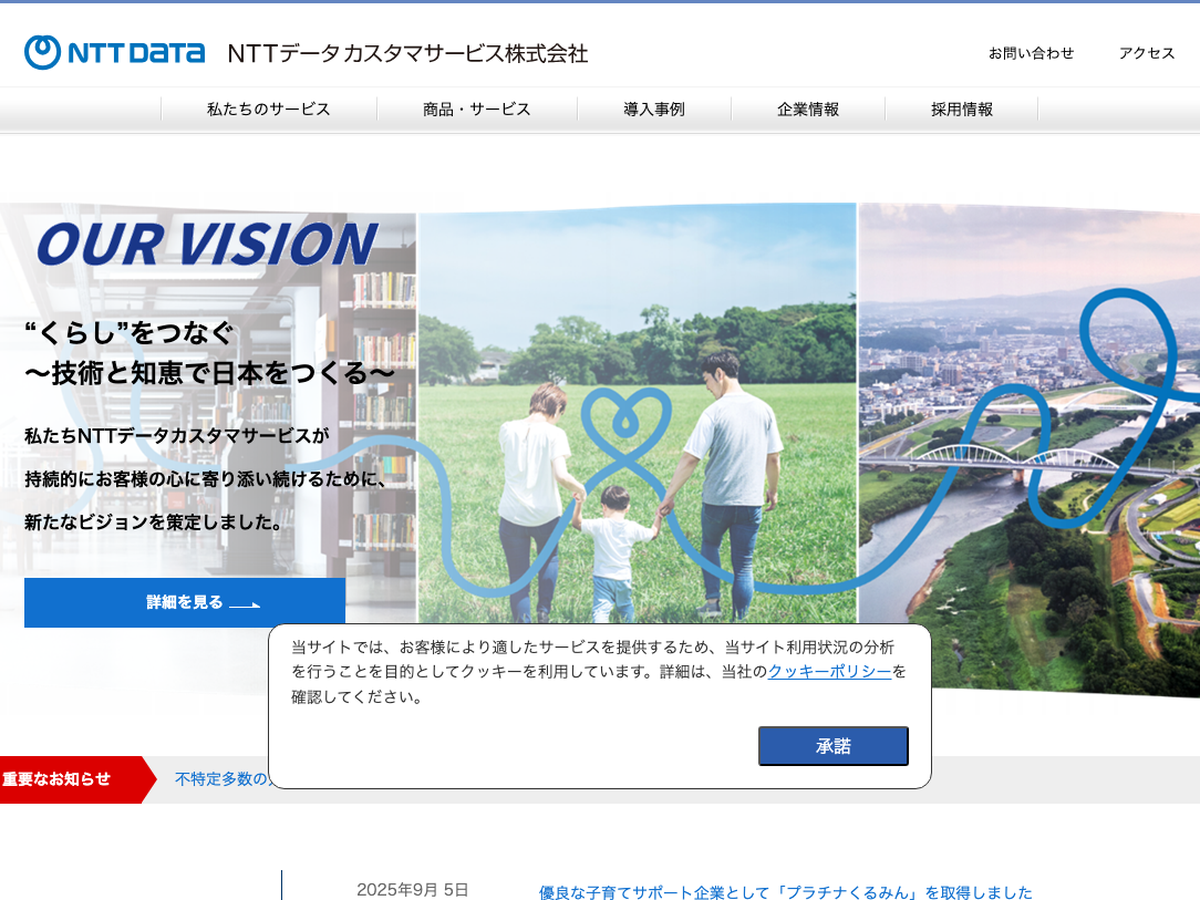This screenshot has width=1200, height=900.
Task: Open the 私たちのサービス menu
Action: click(268, 110)
